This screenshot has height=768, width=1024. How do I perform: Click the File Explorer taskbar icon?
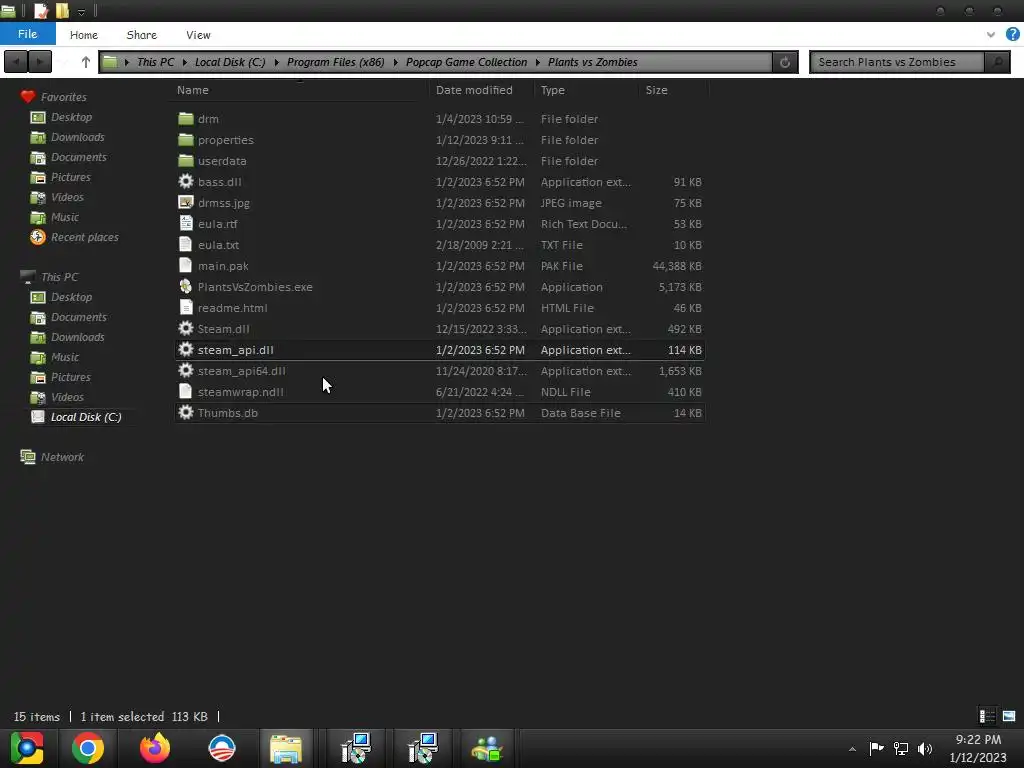point(286,748)
